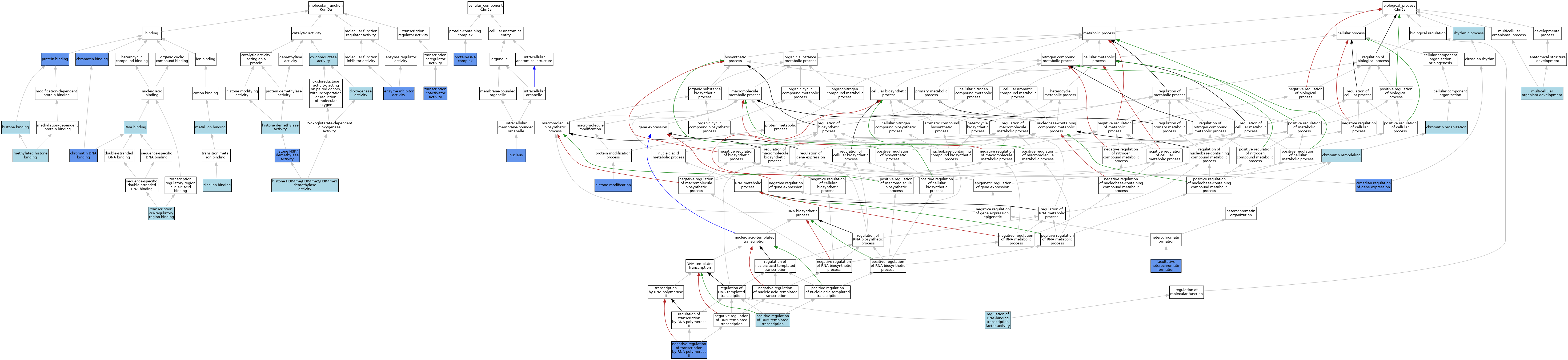1568x360 pixels.
Task: Select 'transcription coregulator activity' node
Action: click(x=435, y=59)
